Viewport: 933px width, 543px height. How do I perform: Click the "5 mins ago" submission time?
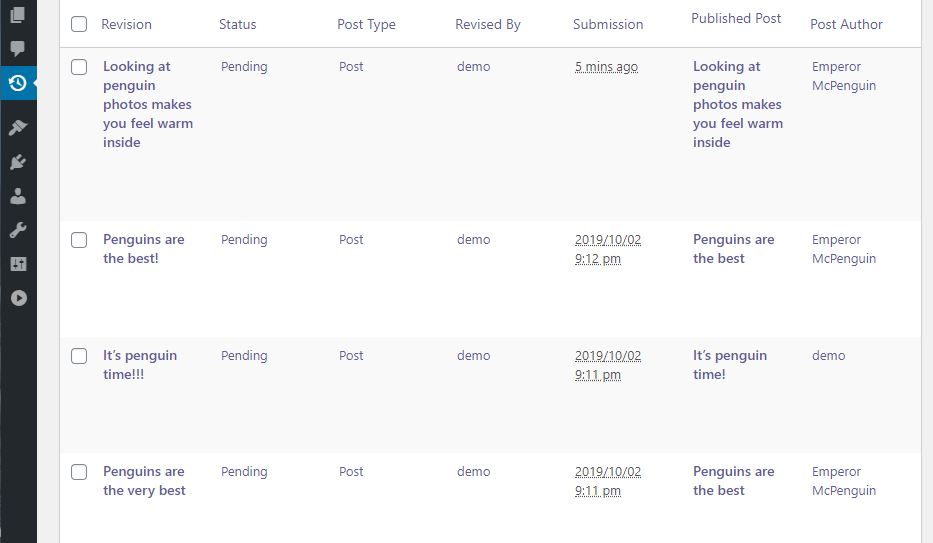[606, 67]
